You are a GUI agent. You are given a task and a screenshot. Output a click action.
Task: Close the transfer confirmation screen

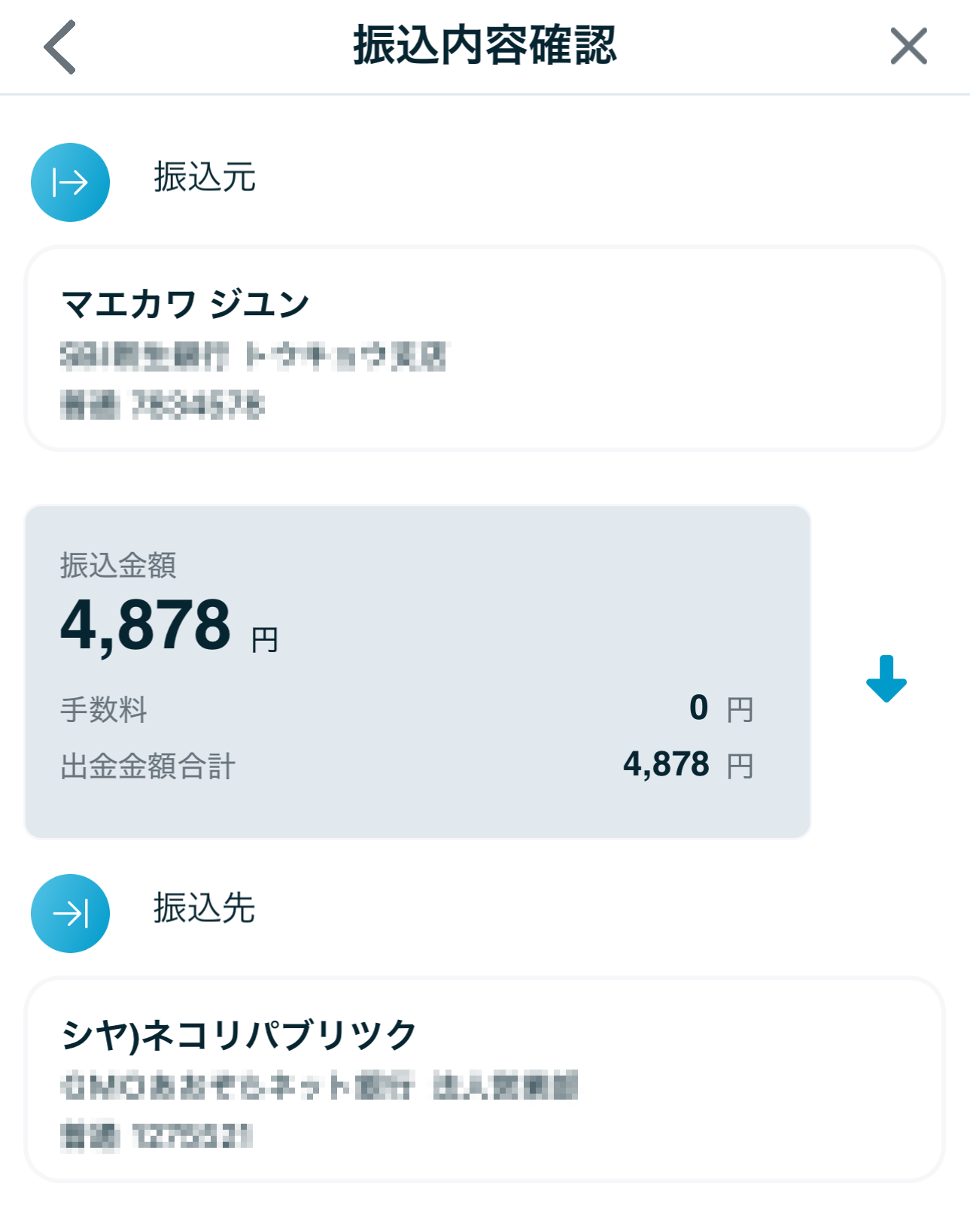908,47
